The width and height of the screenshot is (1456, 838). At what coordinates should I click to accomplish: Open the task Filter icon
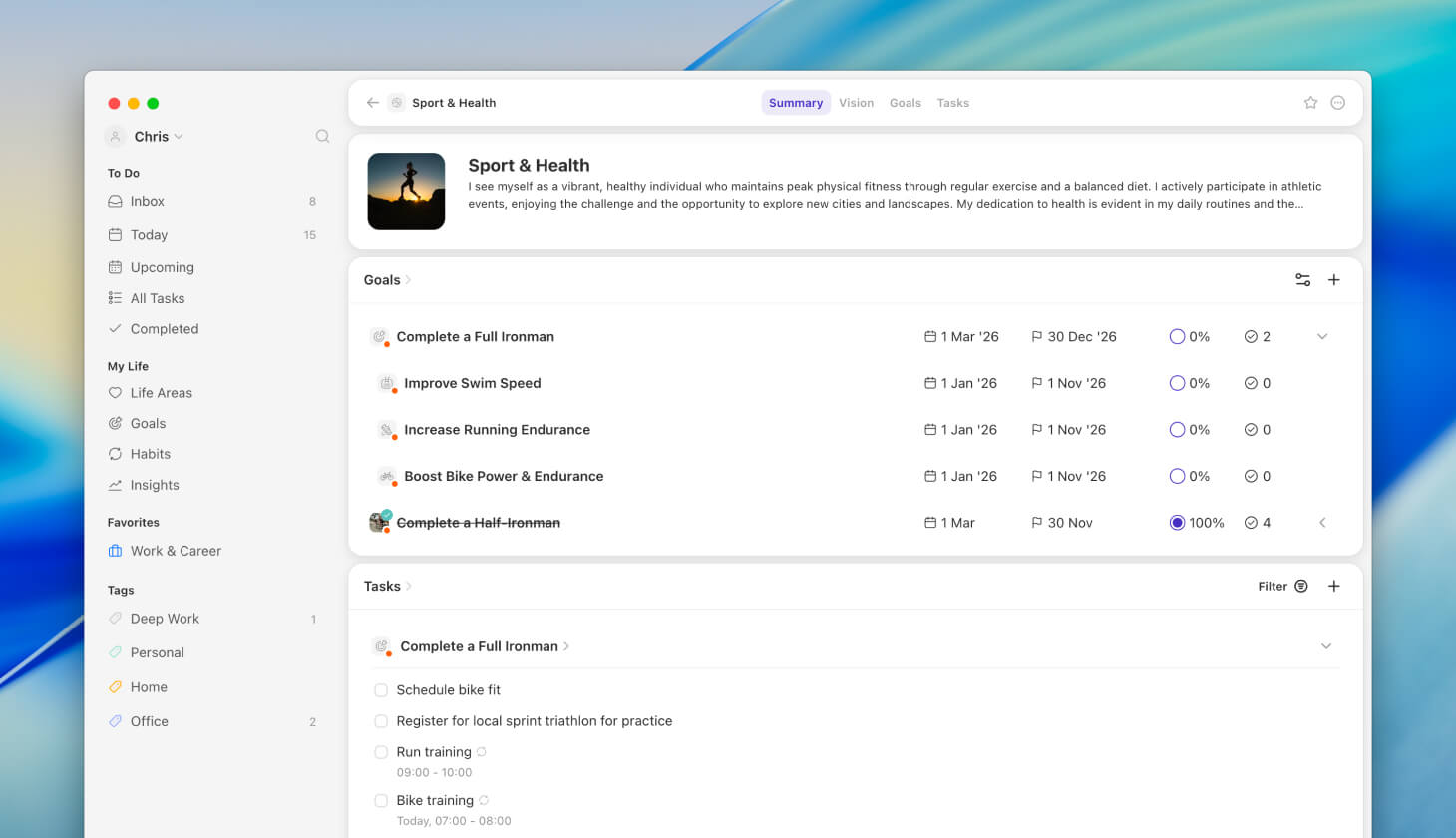point(1301,586)
